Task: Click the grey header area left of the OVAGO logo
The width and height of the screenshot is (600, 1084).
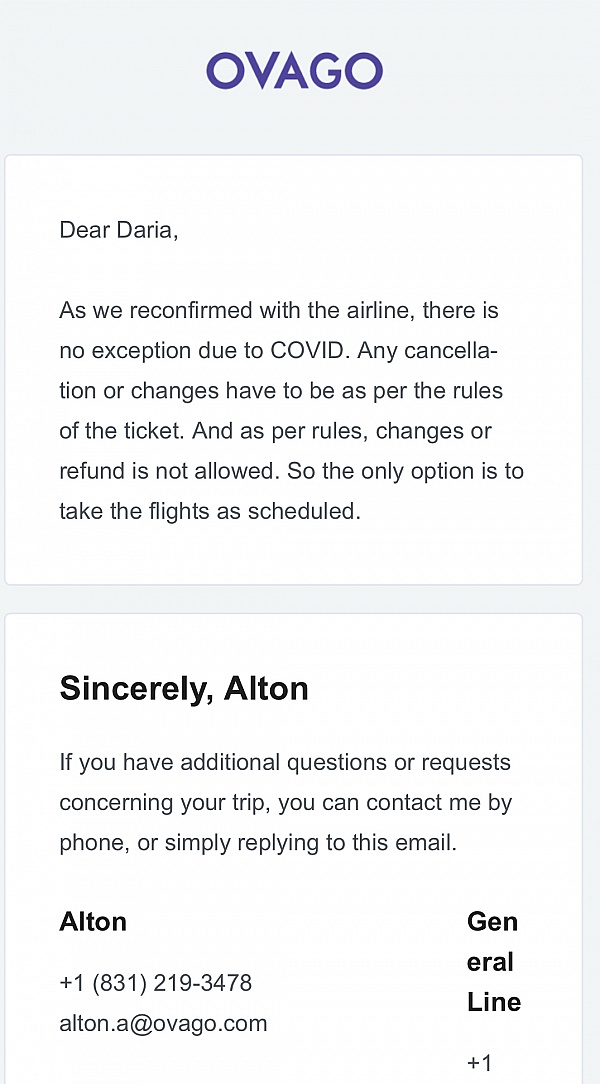Action: click(x=100, y=71)
